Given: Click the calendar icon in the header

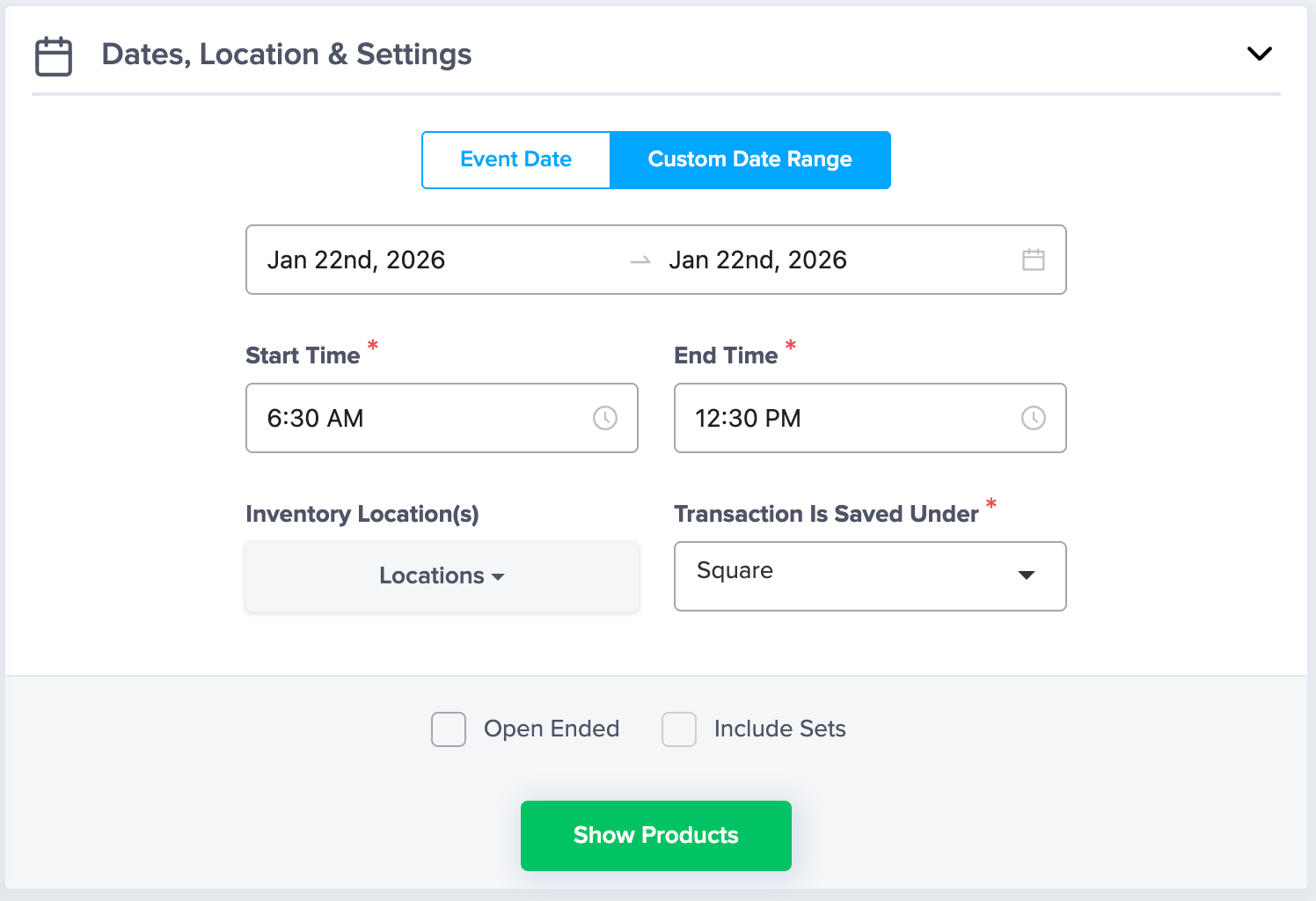Looking at the screenshot, I should tap(53, 56).
